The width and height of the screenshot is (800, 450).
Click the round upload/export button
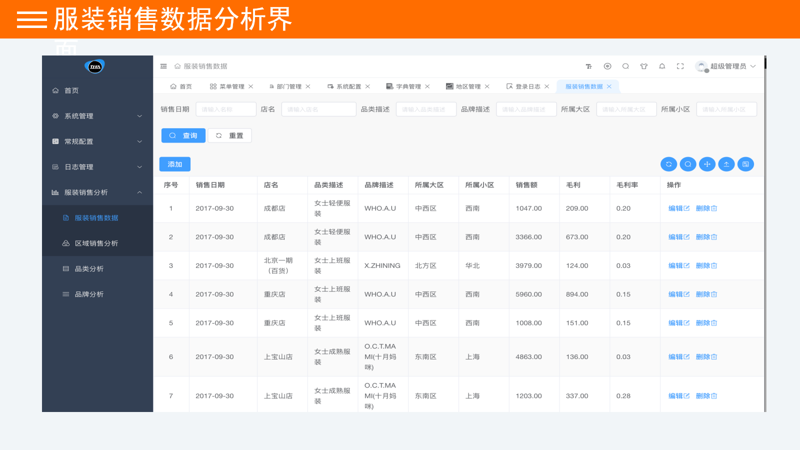click(727, 164)
